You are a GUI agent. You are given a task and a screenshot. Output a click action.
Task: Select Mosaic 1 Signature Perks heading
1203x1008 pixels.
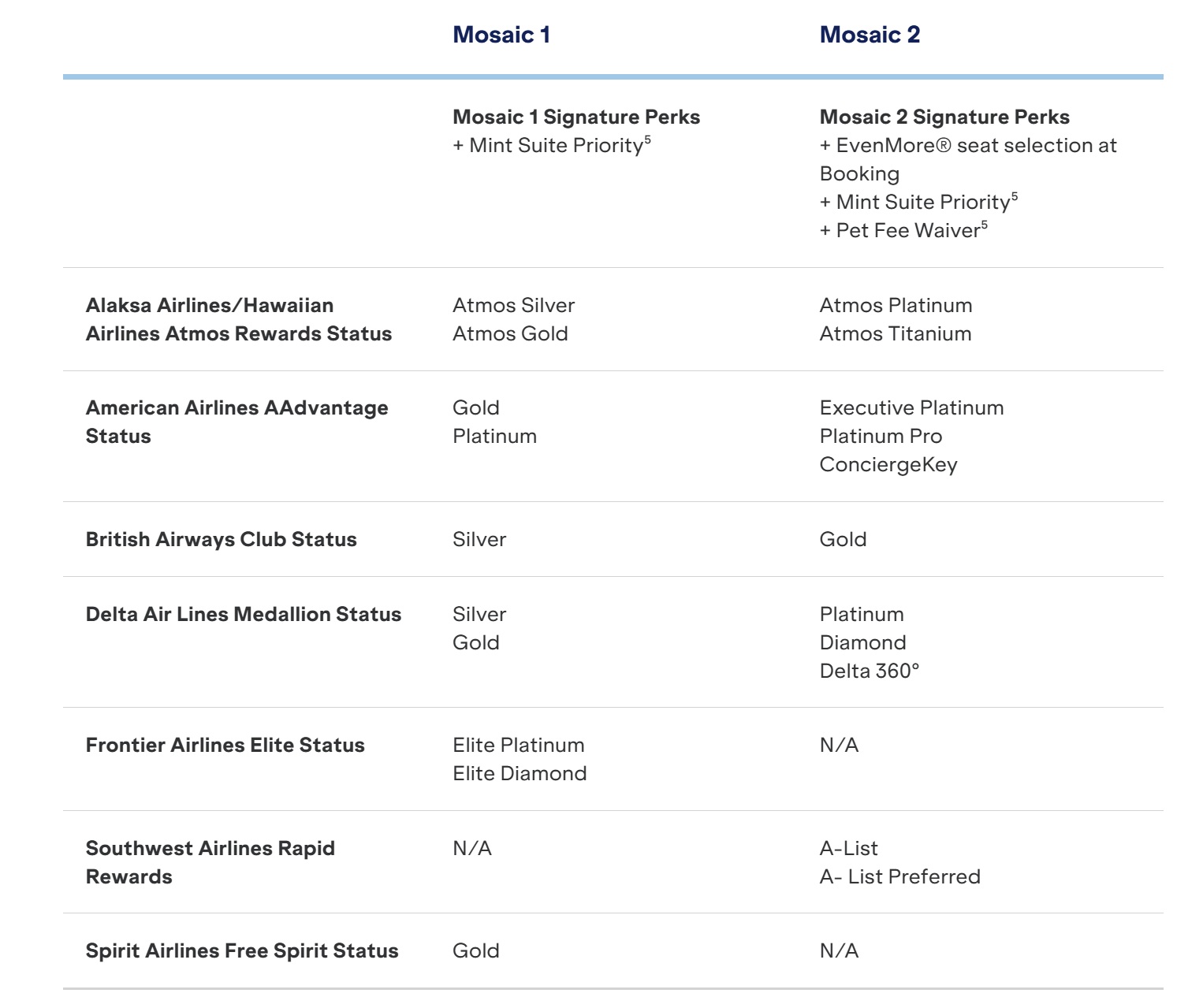pyautogui.click(x=575, y=117)
